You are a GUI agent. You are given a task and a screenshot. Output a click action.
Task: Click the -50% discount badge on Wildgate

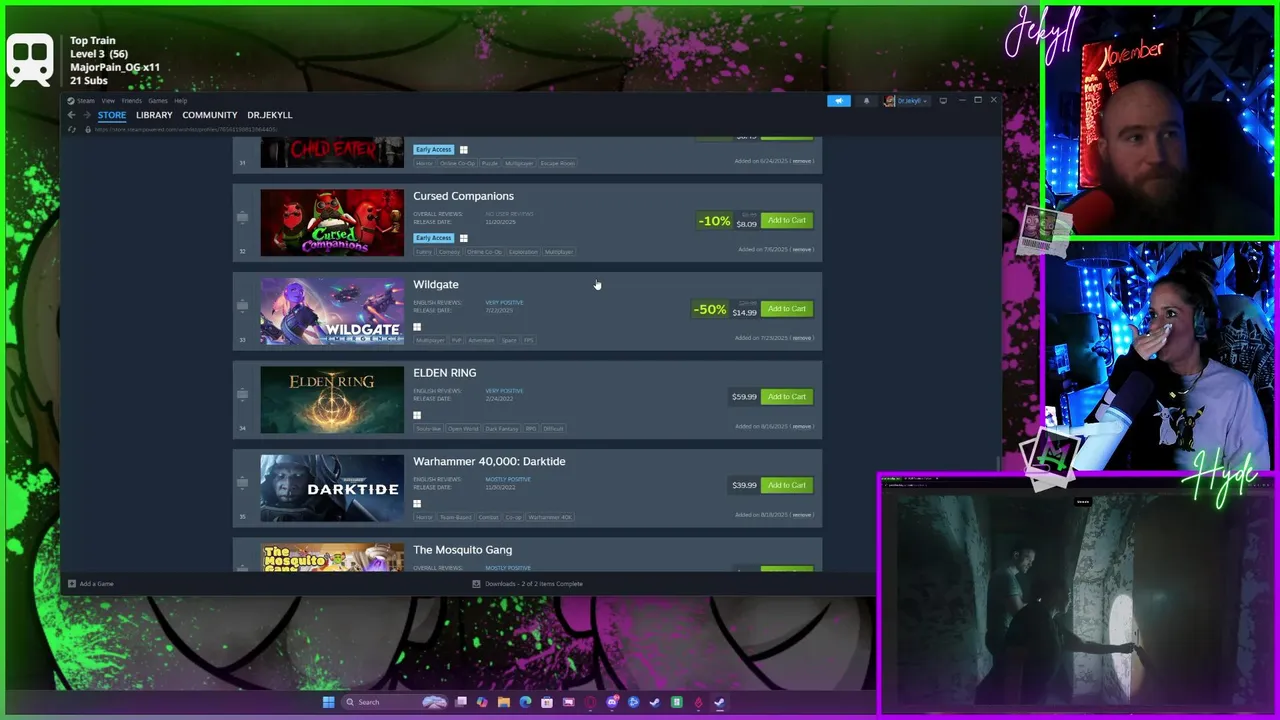click(x=710, y=309)
